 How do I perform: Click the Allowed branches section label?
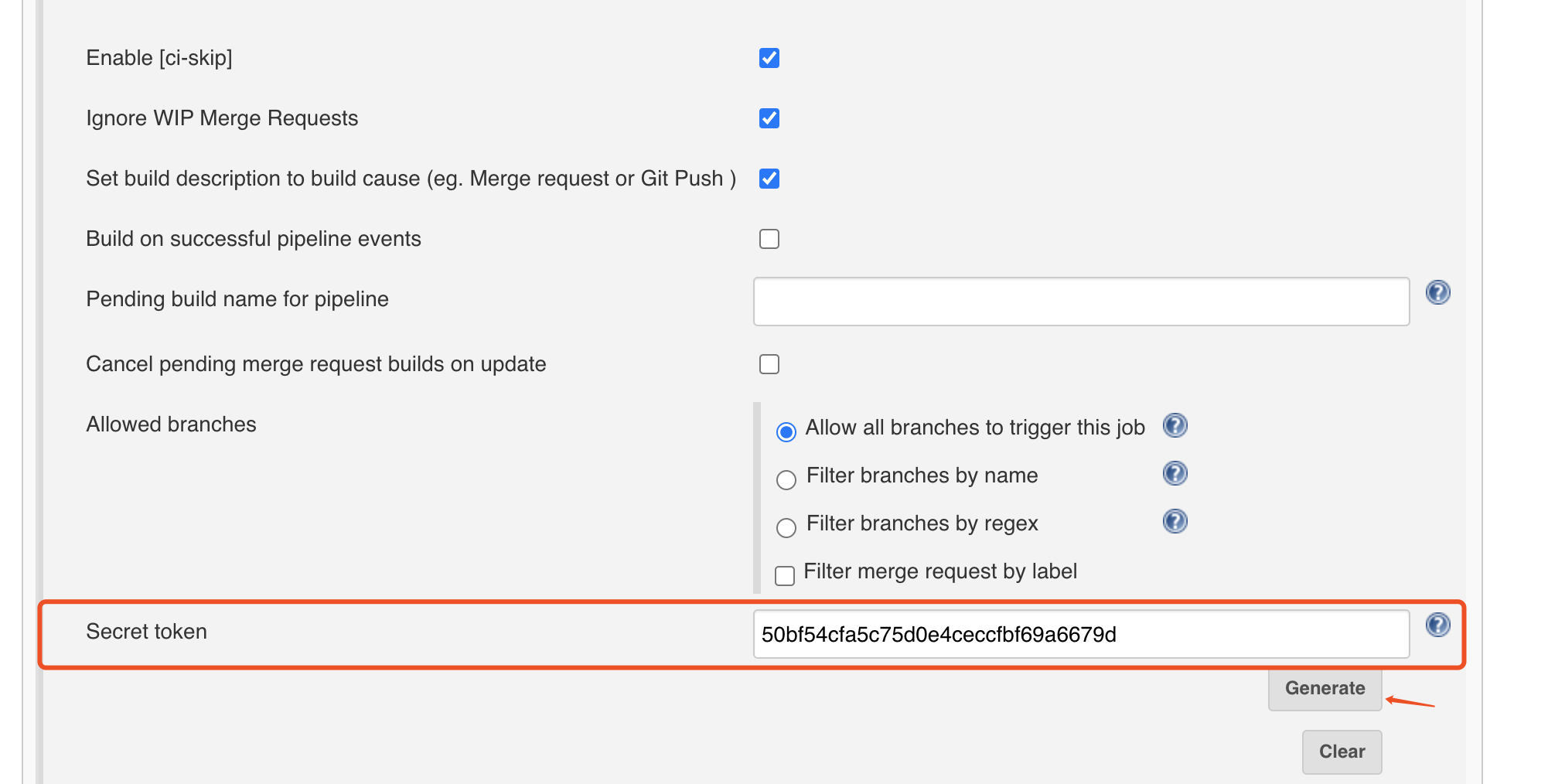[171, 424]
